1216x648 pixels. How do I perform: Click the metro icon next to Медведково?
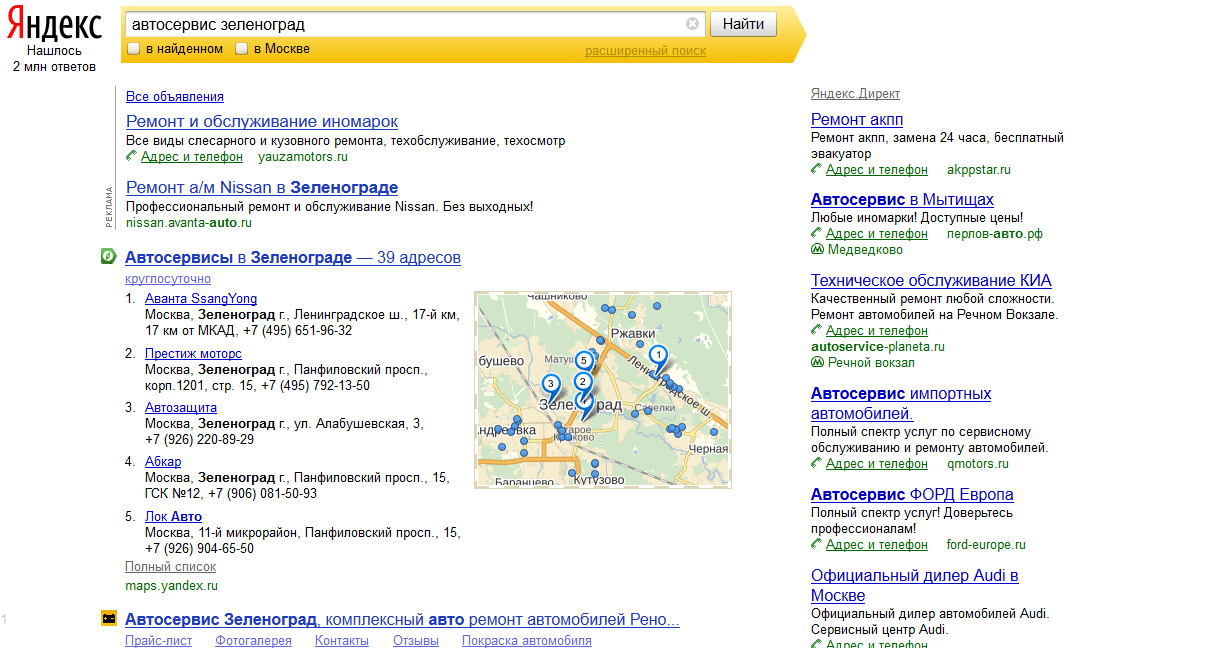pos(817,250)
